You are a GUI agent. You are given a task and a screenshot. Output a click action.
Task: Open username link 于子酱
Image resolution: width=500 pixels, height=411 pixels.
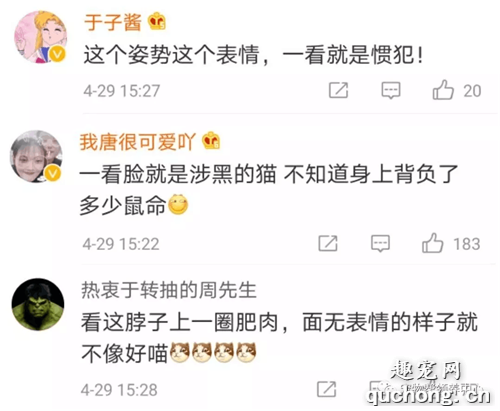pyautogui.click(x=113, y=22)
